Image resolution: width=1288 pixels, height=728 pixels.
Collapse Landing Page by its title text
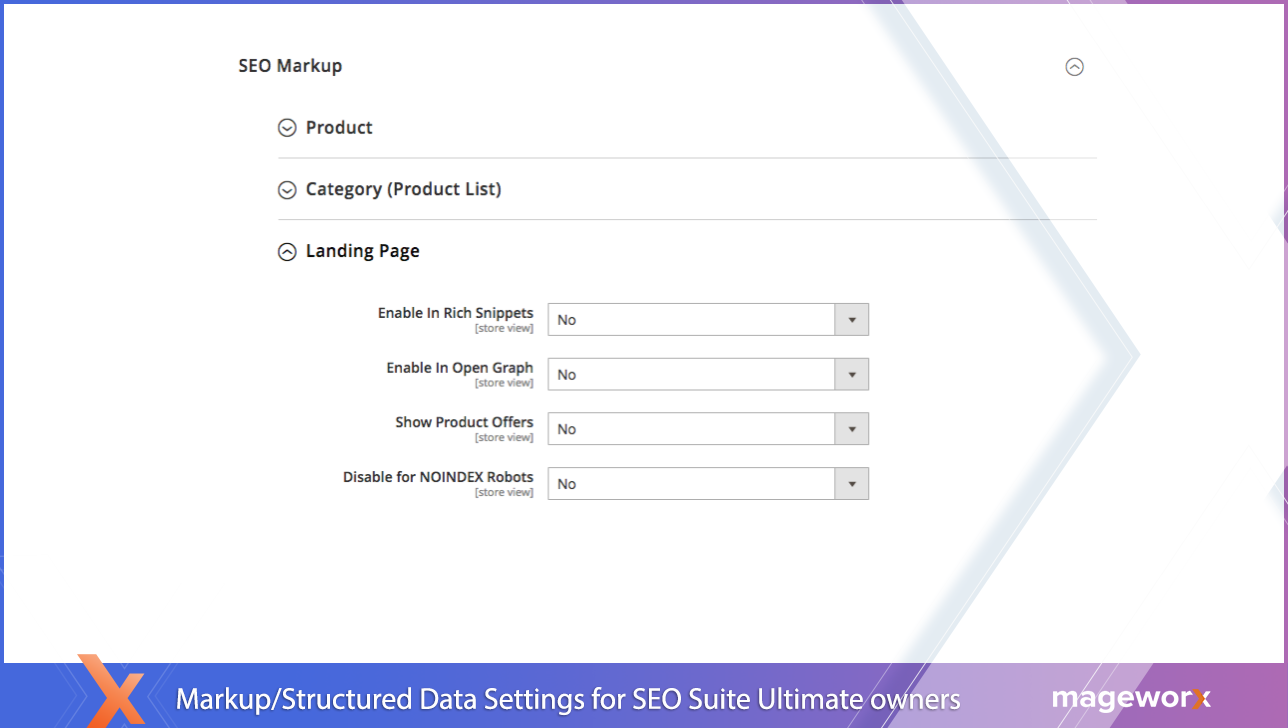pyautogui.click(x=362, y=251)
